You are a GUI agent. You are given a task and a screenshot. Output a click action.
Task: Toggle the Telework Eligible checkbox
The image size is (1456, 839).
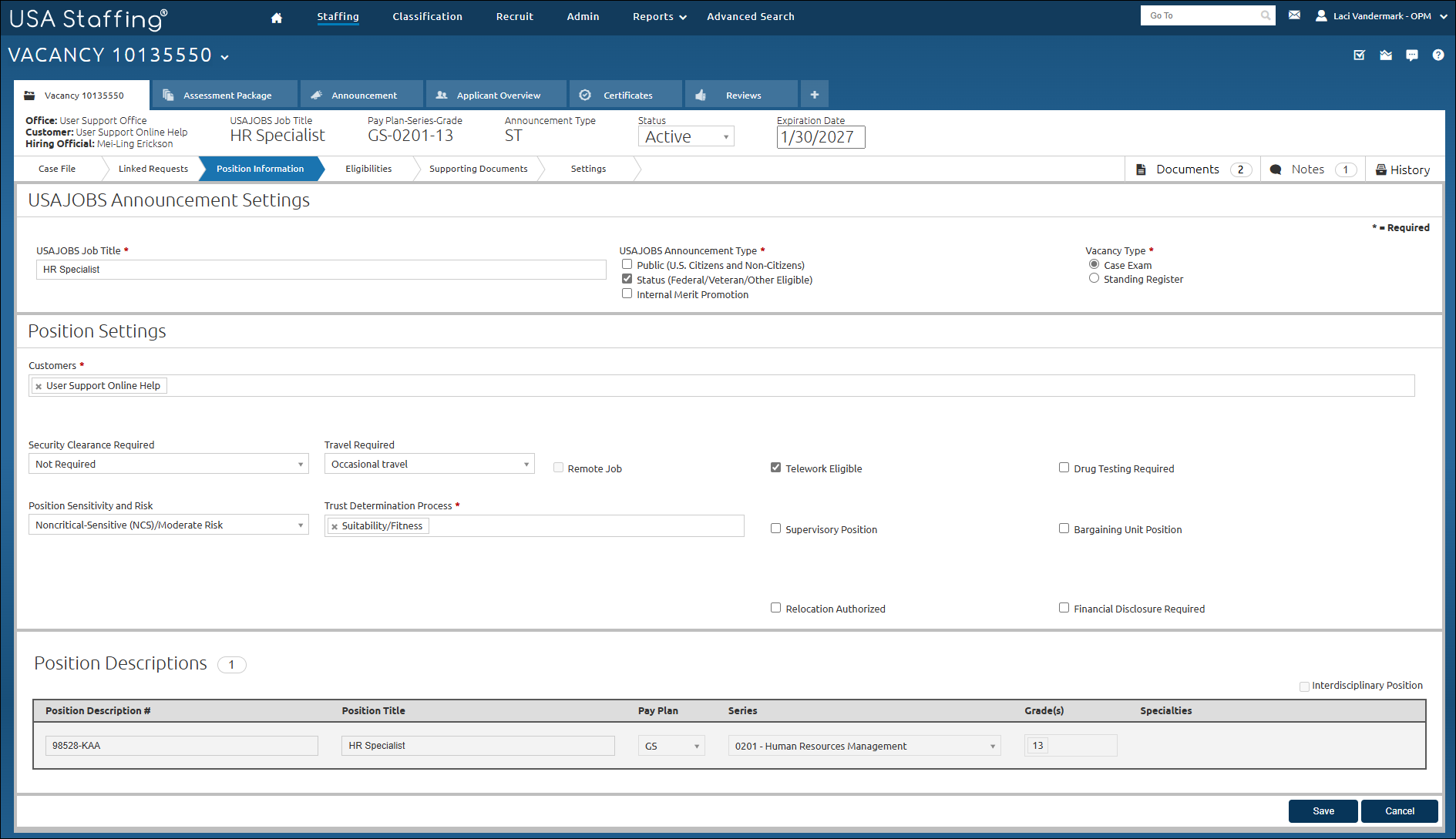pos(776,468)
